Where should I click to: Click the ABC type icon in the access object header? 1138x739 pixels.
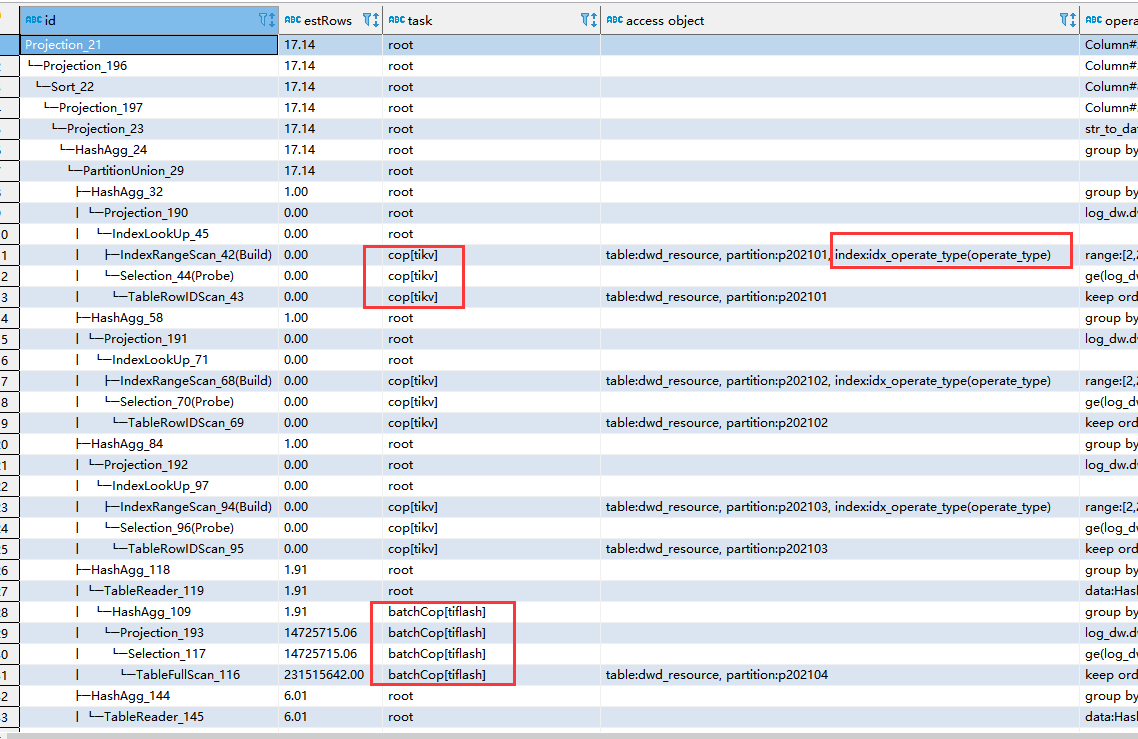pos(614,20)
